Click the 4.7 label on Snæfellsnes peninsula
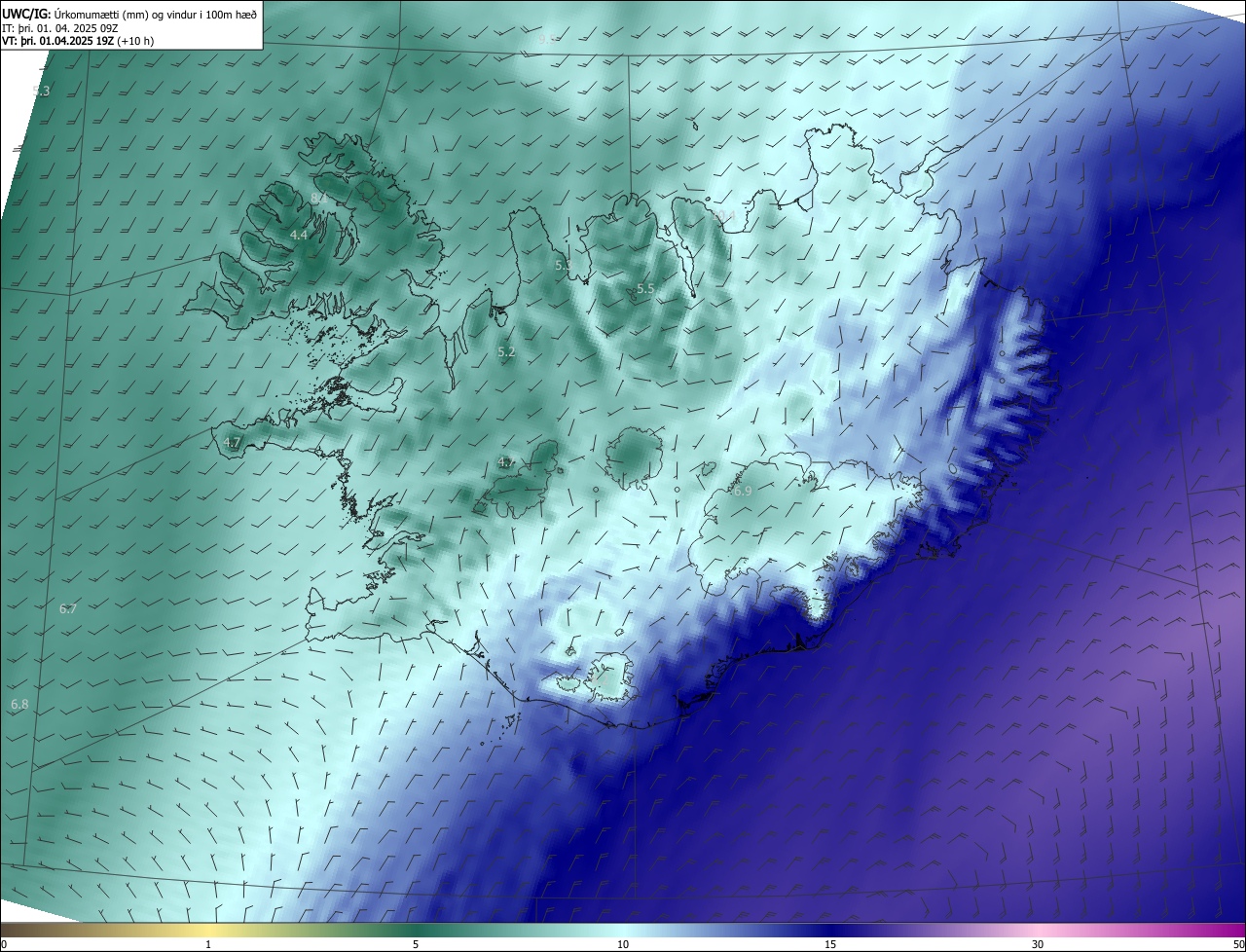This screenshot has height=952, width=1246. click(232, 443)
